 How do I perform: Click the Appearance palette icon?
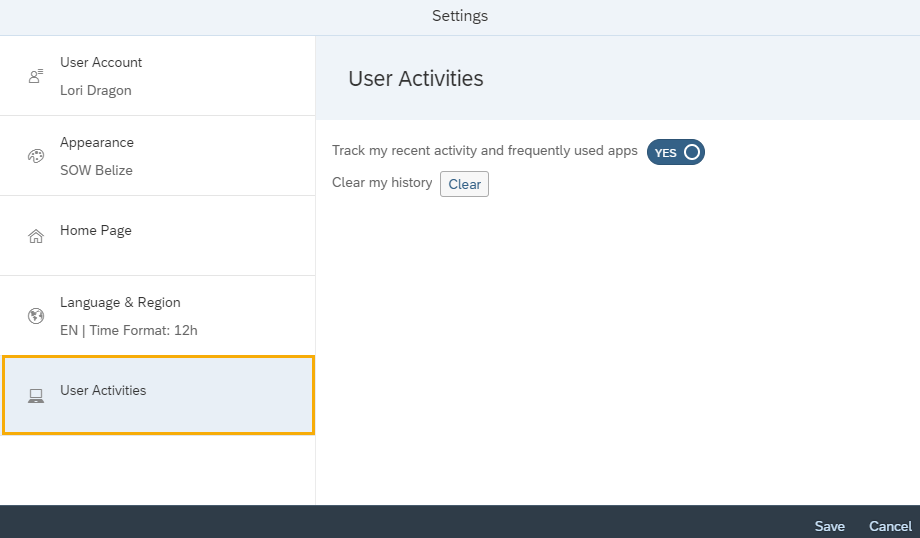[36, 156]
